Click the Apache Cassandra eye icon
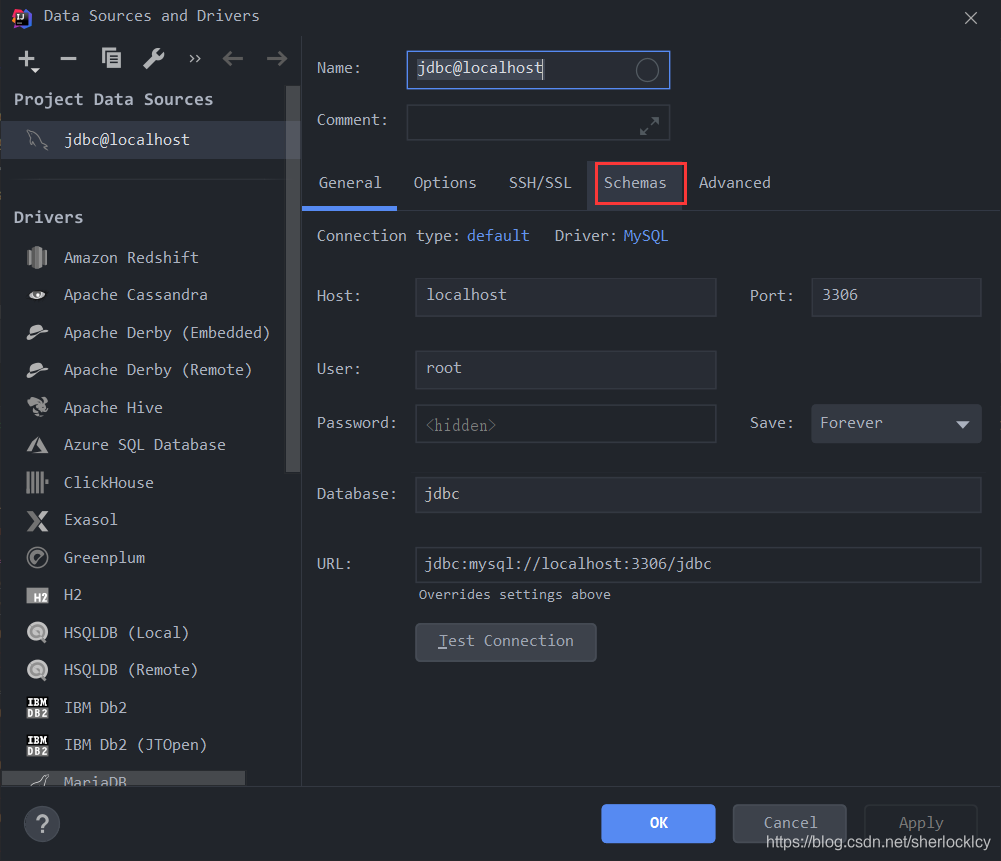This screenshot has width=1001, height=861. pos(37,295)
